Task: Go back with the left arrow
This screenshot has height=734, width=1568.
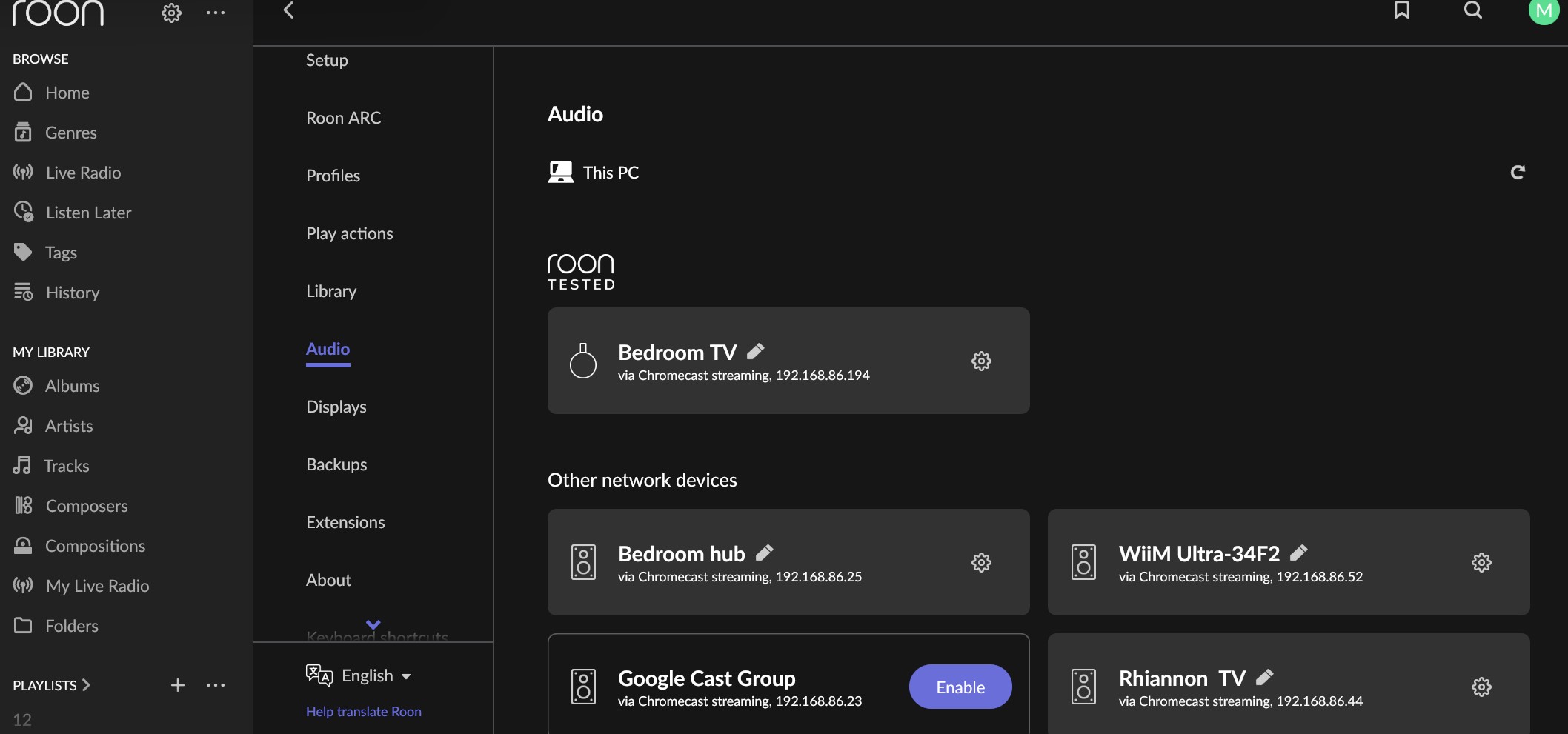Action: [x=289, y=10]
